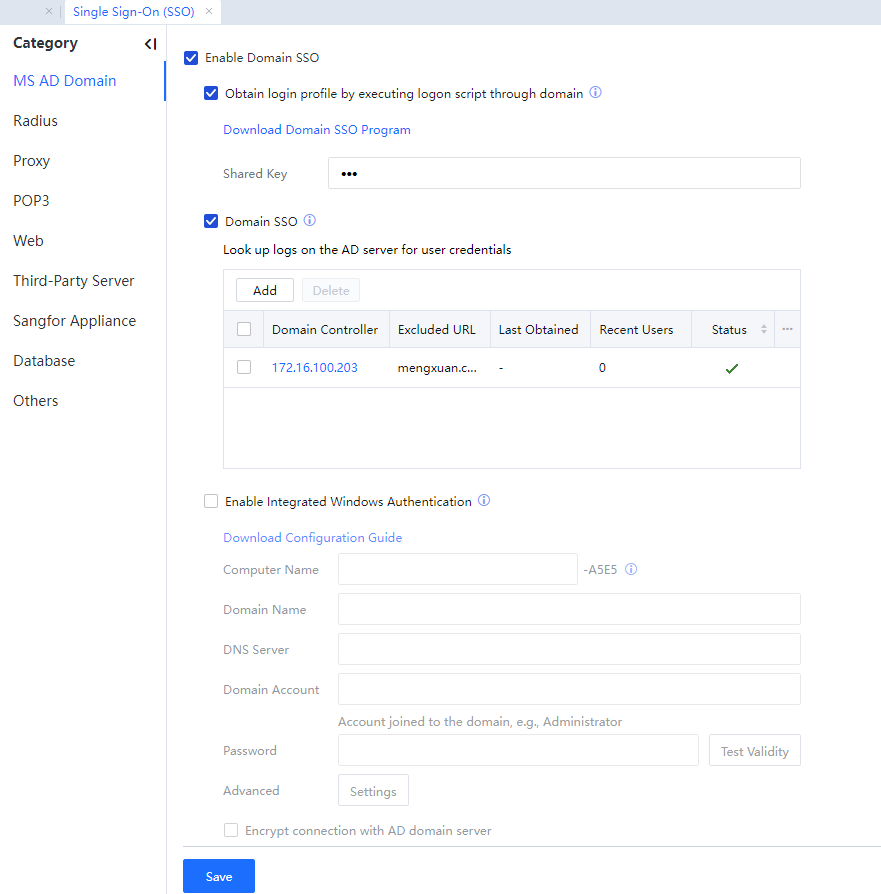This screenshot has height=894, width=881.
Task: Click green status checkmark for 172.16.100.203
Action: [x=732, y=368]
